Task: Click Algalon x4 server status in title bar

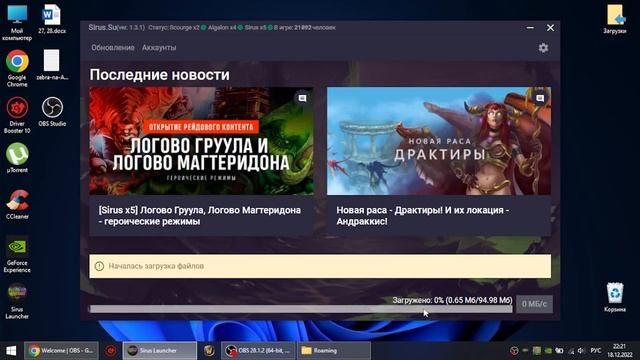Action: click(x=225, y=27)
